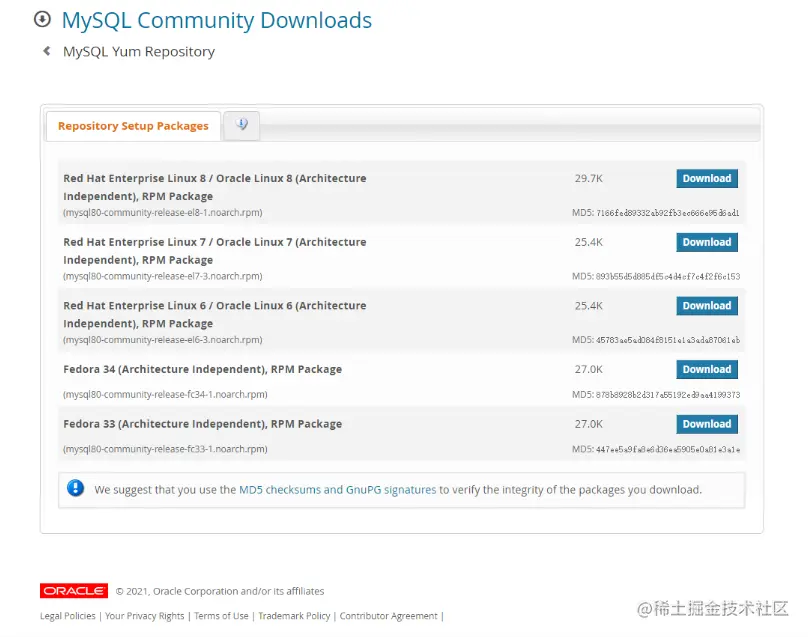
Task: Click the Red Hat Enterprise Linux 8 title
Action: [215, 187]
